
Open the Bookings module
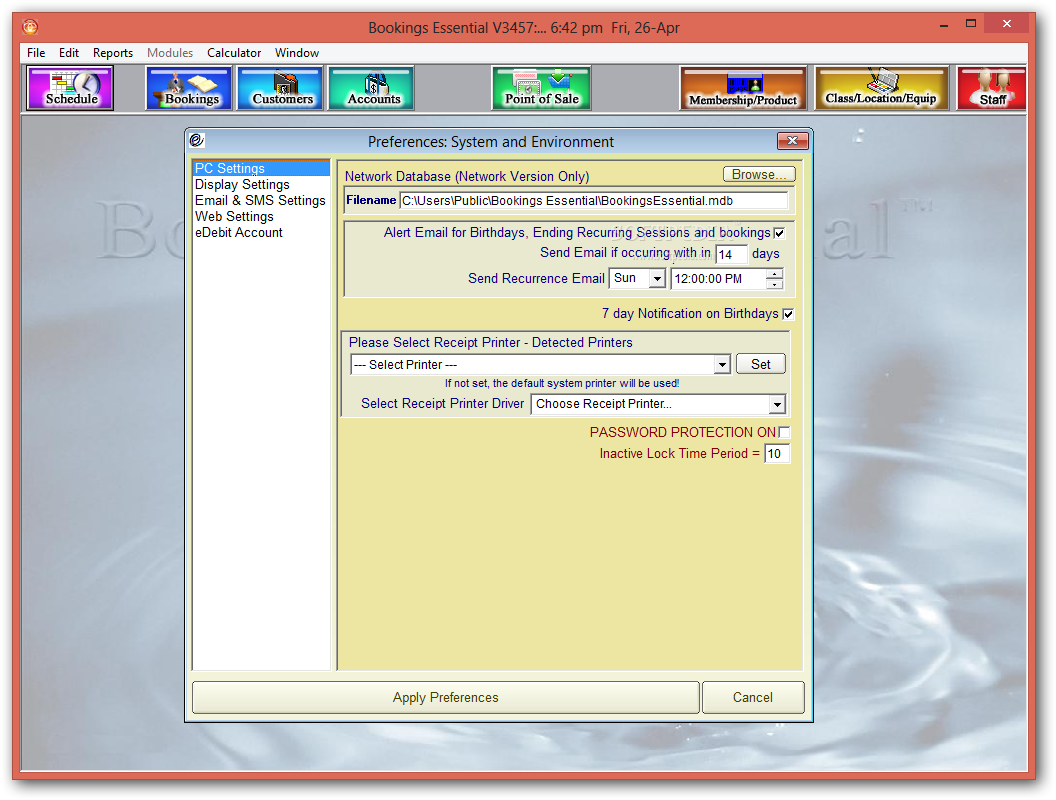click(189, 88)
